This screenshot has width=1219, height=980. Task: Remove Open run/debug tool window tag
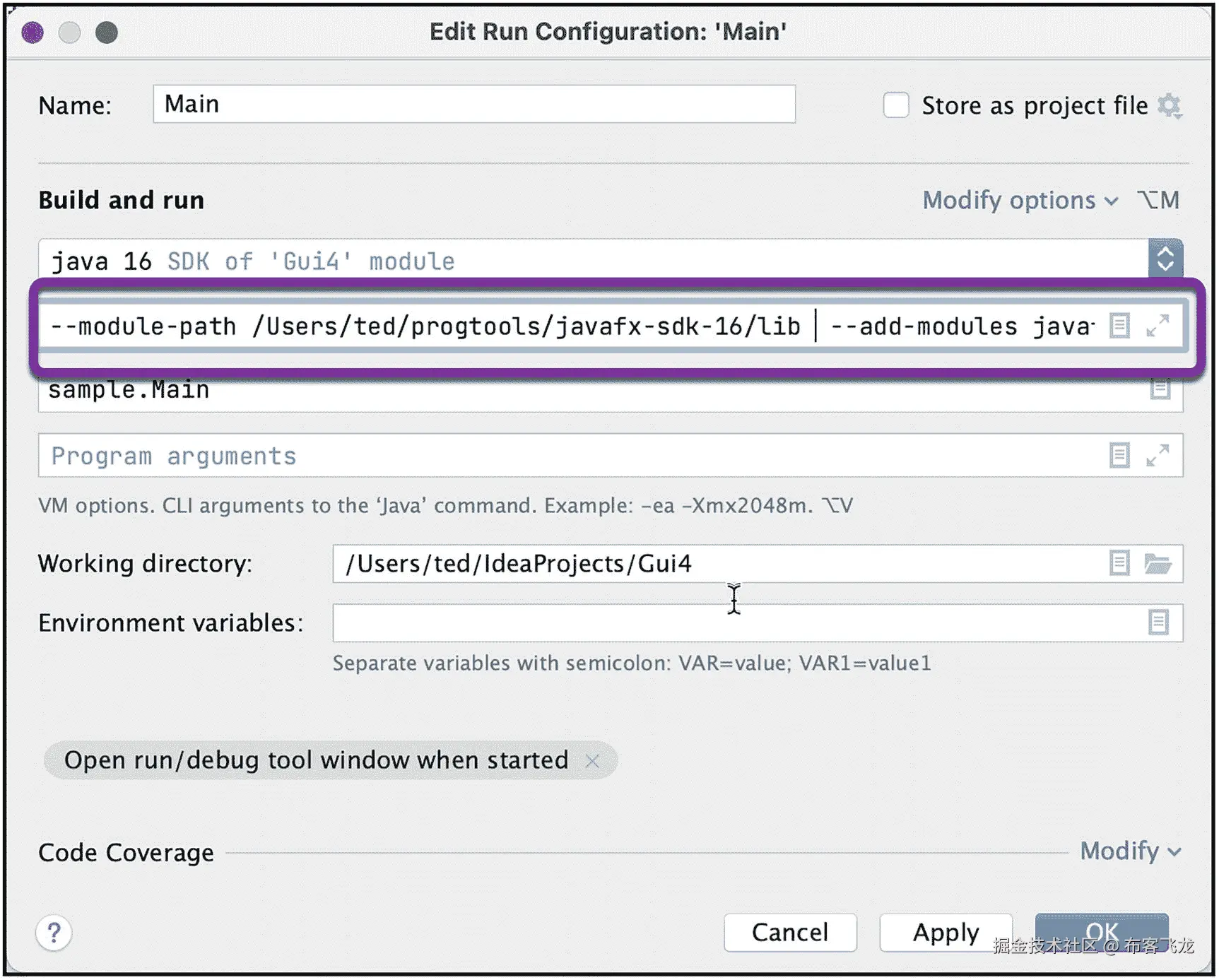(592, 761)
